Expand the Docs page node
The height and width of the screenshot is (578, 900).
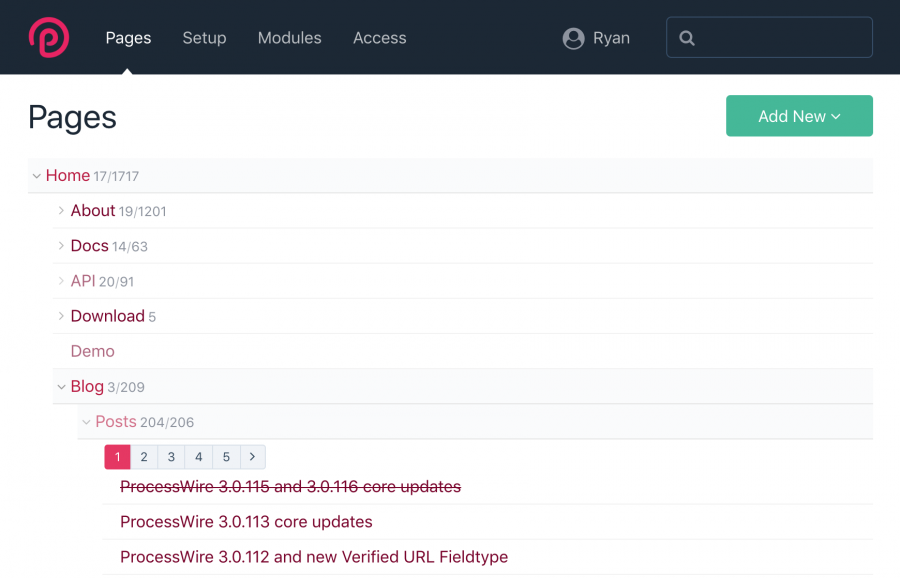(61, 246)
